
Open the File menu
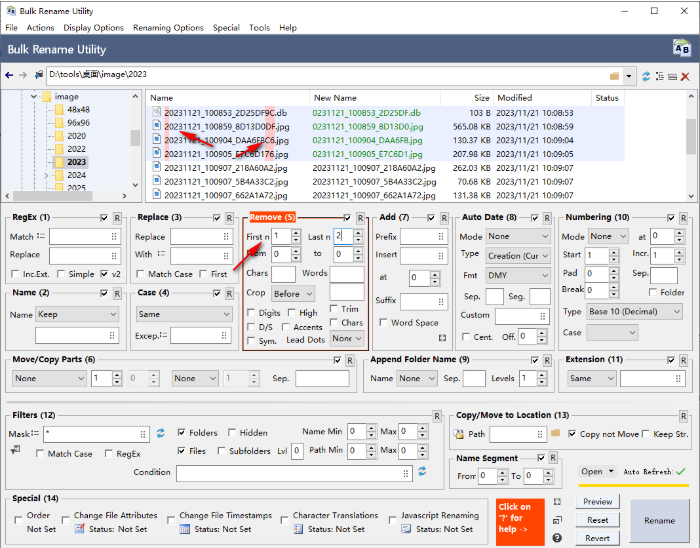tap(12, 28)
